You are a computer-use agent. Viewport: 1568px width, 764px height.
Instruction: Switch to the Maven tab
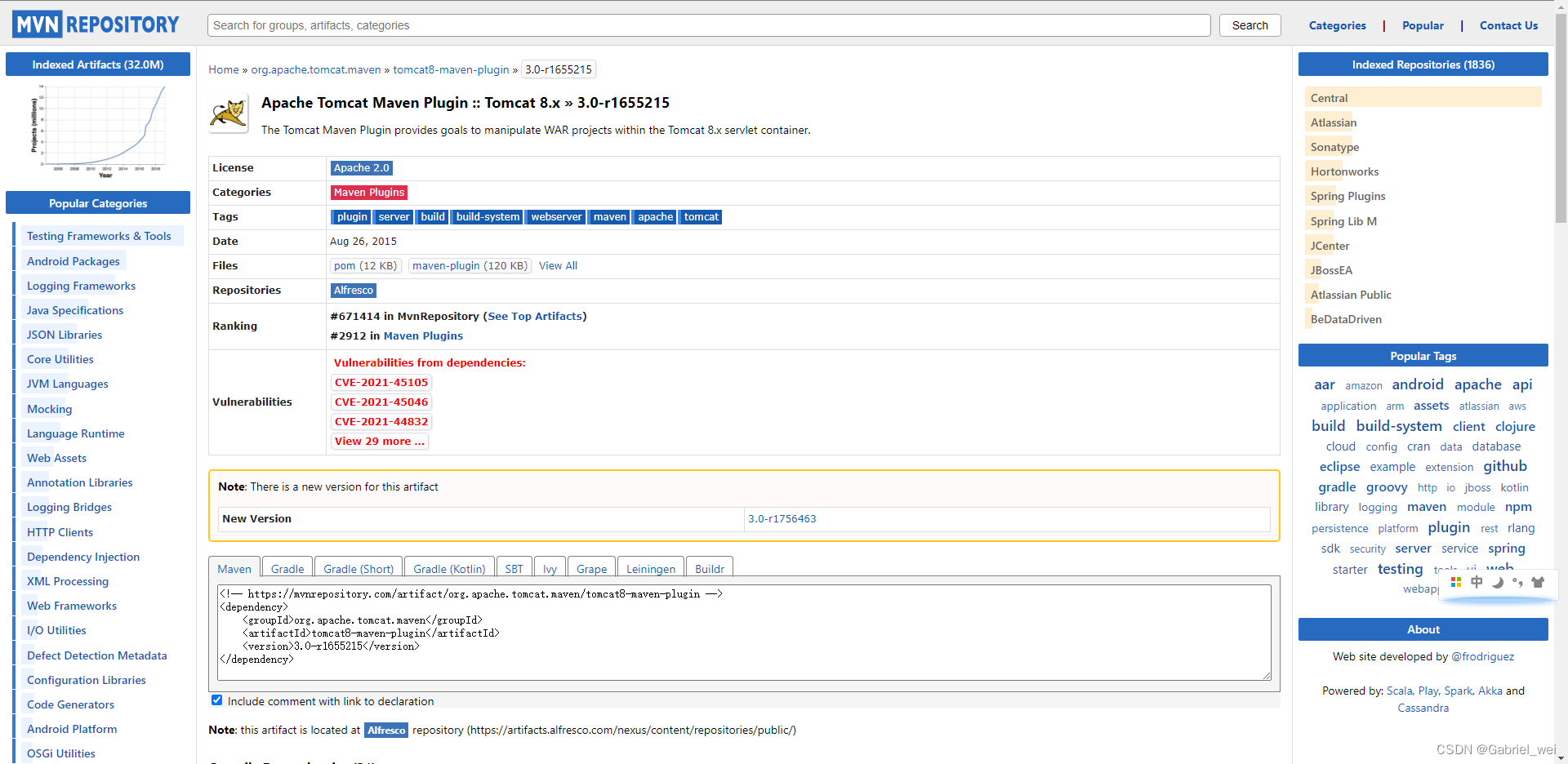tap(234, 569)
